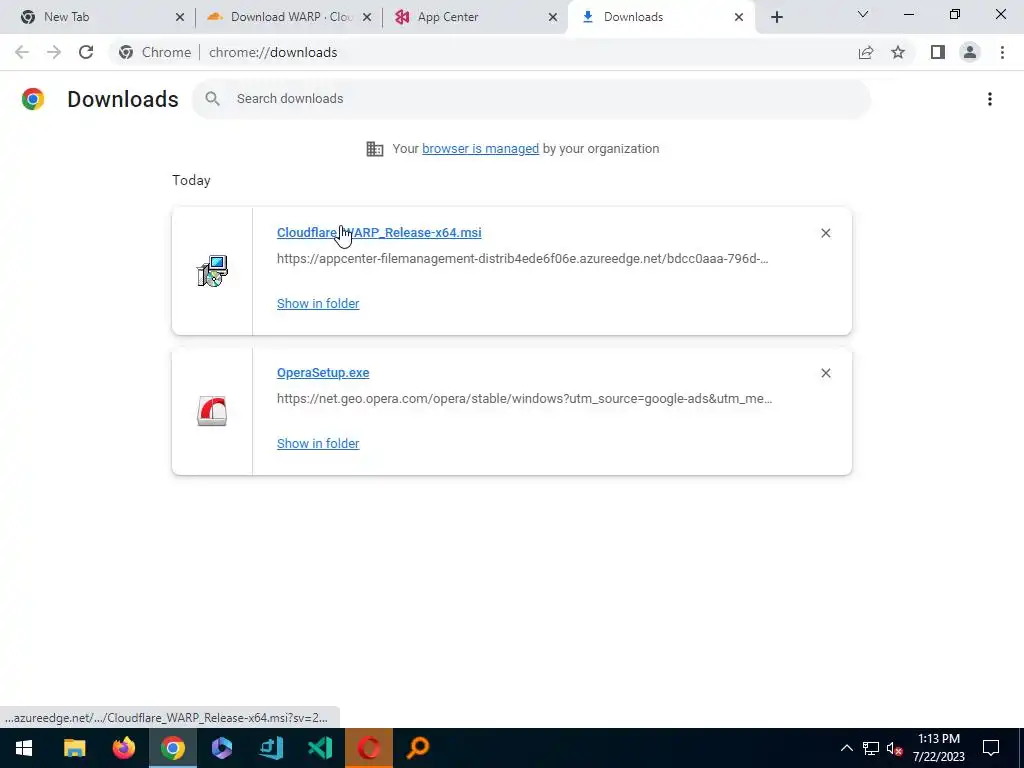Viewport: 1024px width, 768px height.
Task: Click the Cloudflare MSI installer file icon
Action: click(x=212, y=271)
